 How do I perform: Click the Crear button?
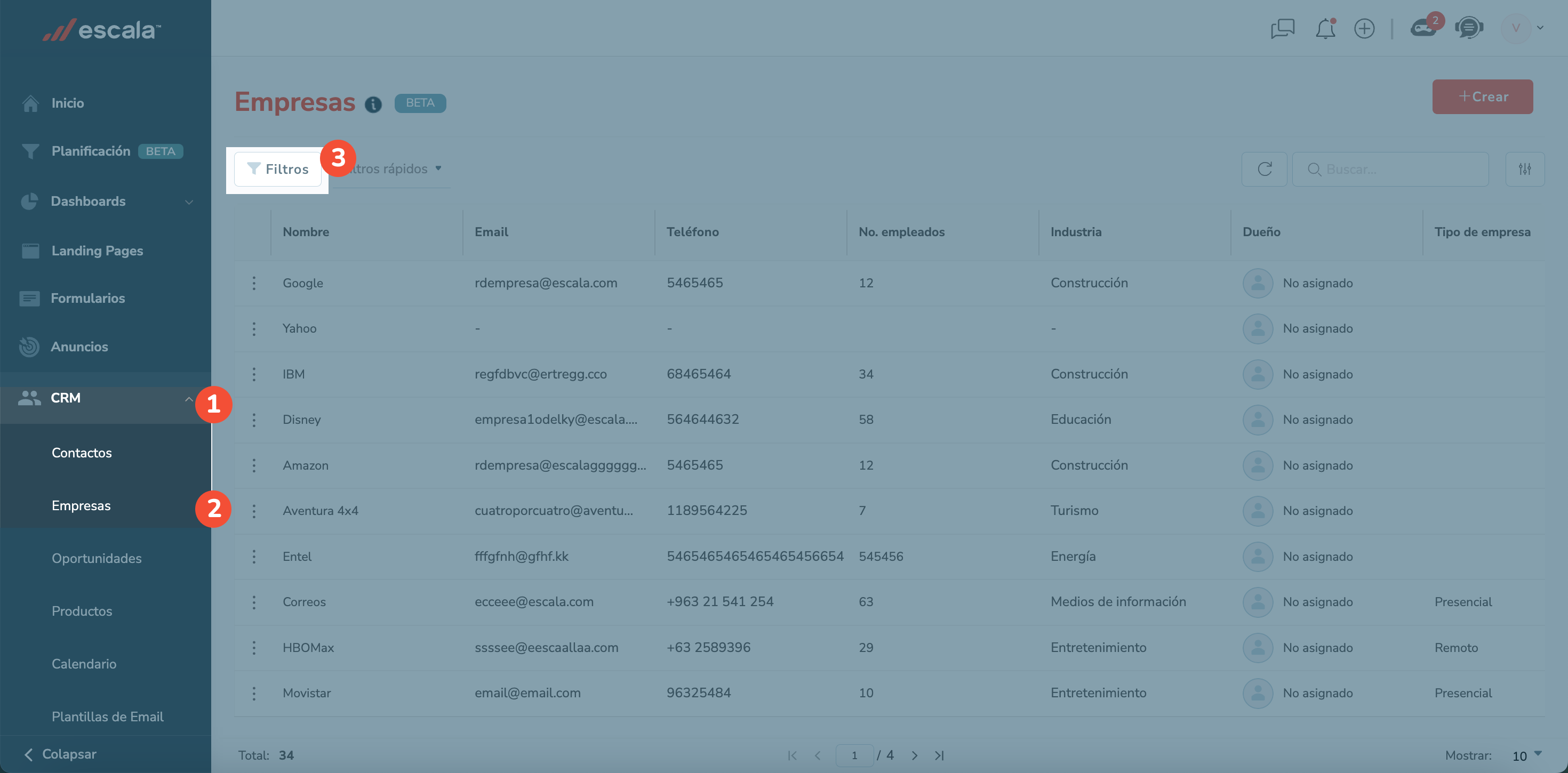1482,97
